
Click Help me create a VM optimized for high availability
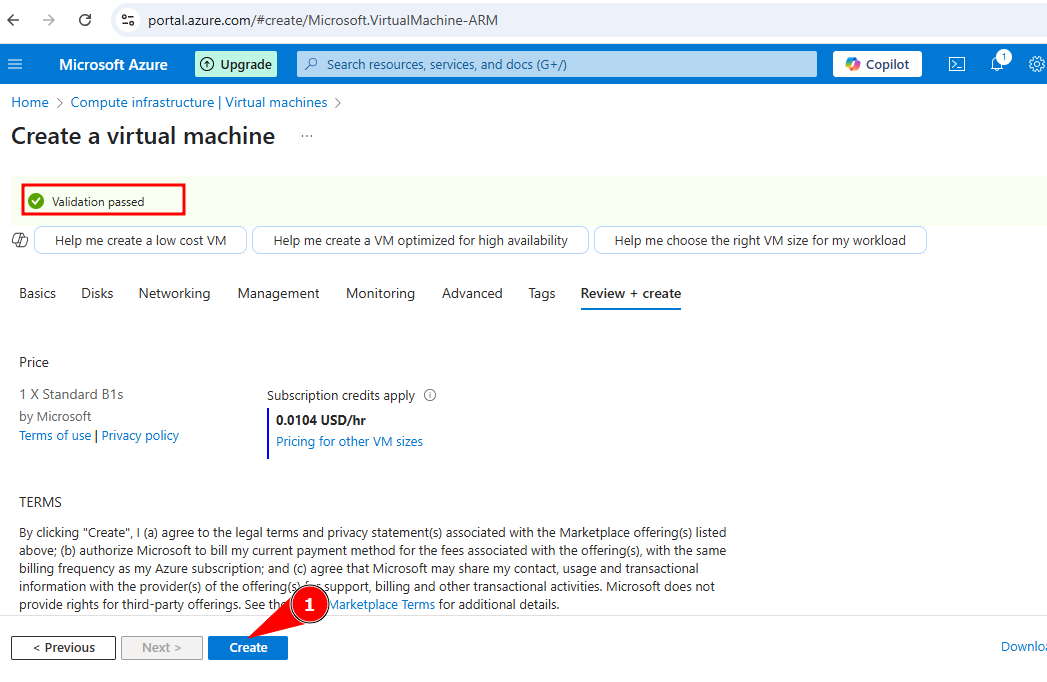click(x=420, y=240)
